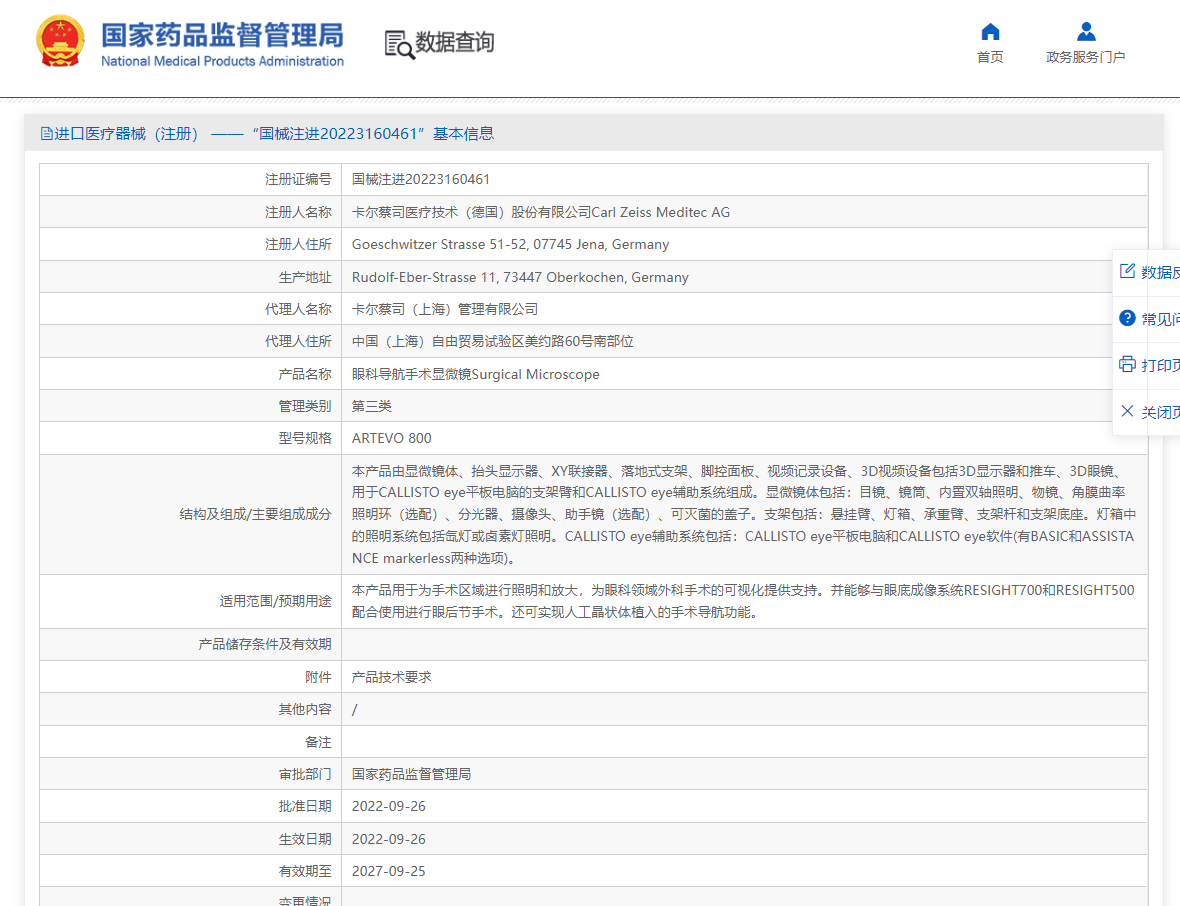Click the 适用范围/预期用途 label

(275, 601)
